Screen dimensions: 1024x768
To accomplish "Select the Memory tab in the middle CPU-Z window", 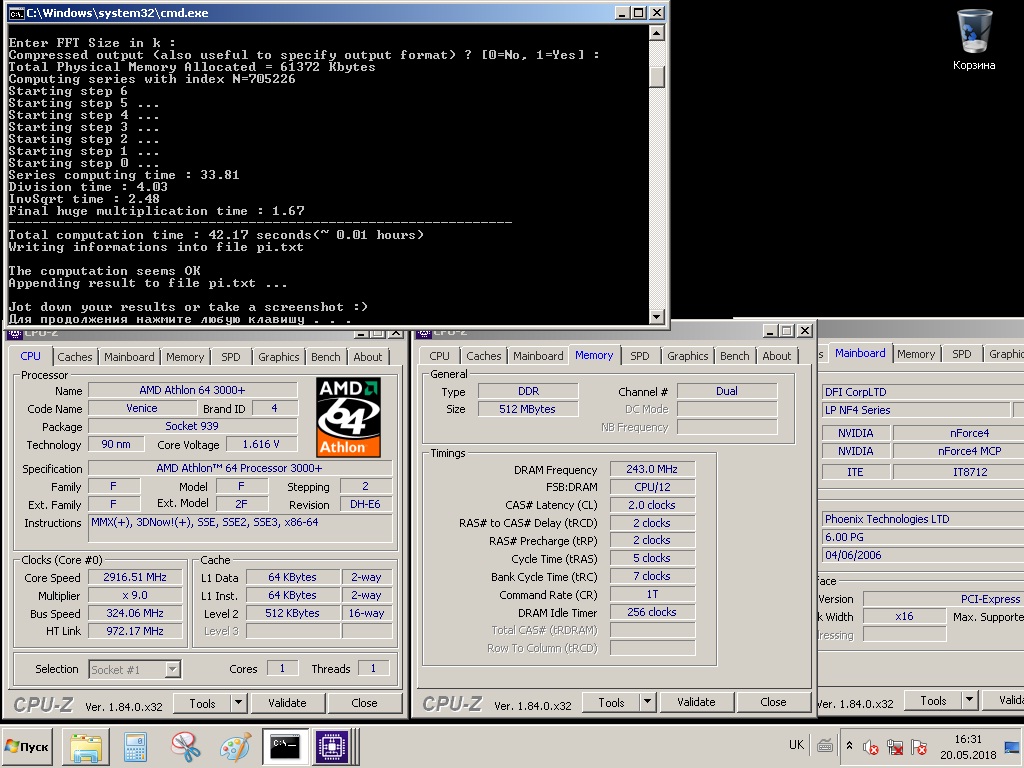I will pyautogui.click(x=594, y=355).
